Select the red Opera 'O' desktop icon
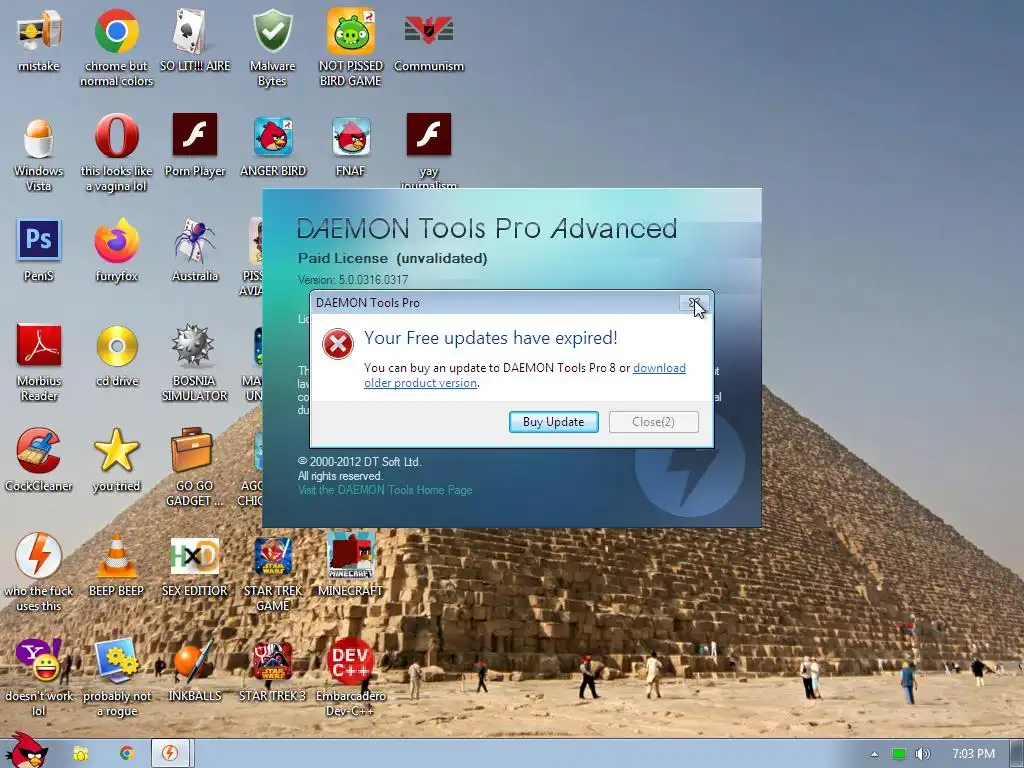This screenshot has height=768, width=1024. click(x=116, y=136)
